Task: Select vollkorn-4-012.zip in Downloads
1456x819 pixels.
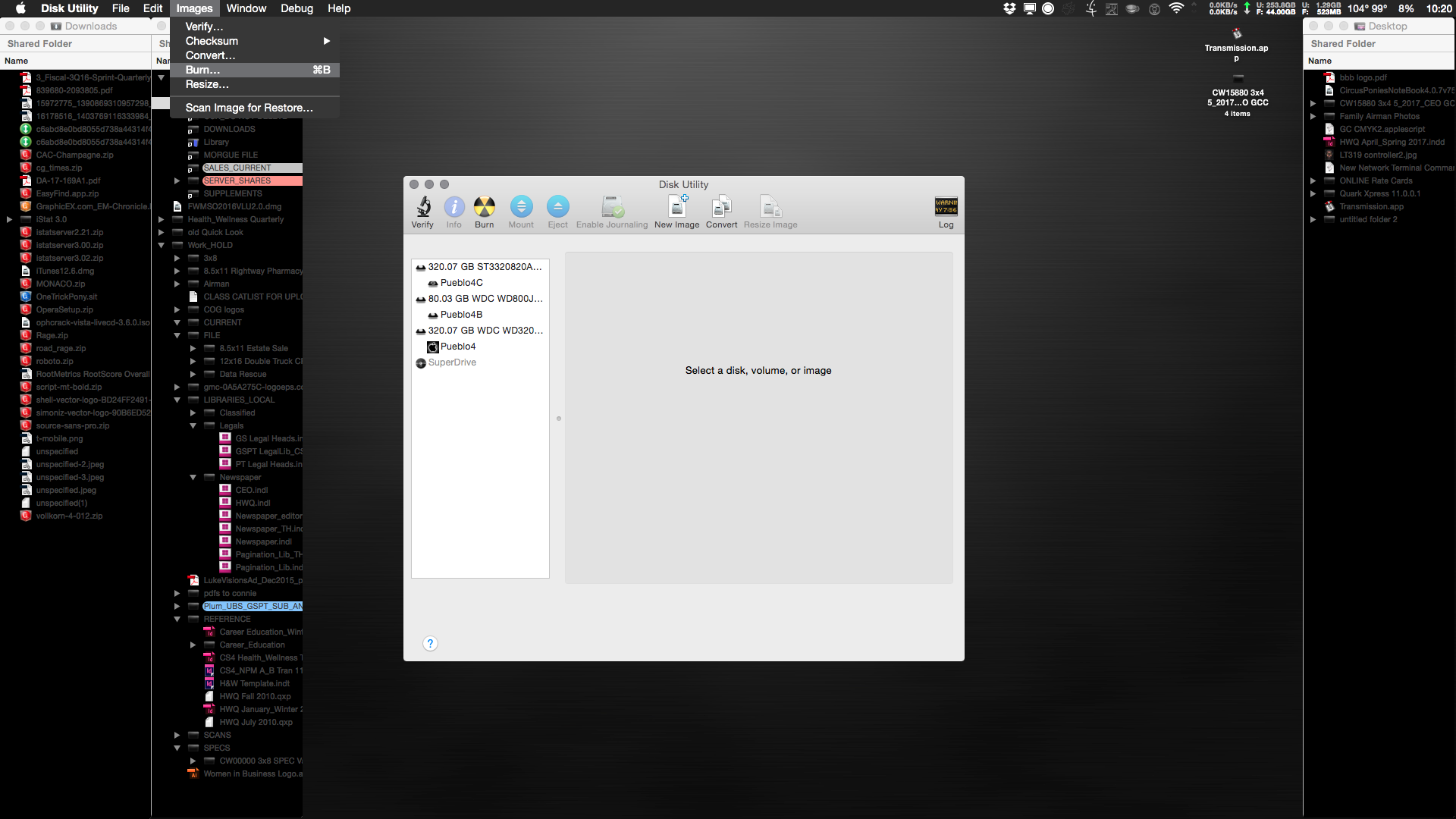Action: (69, 516)
